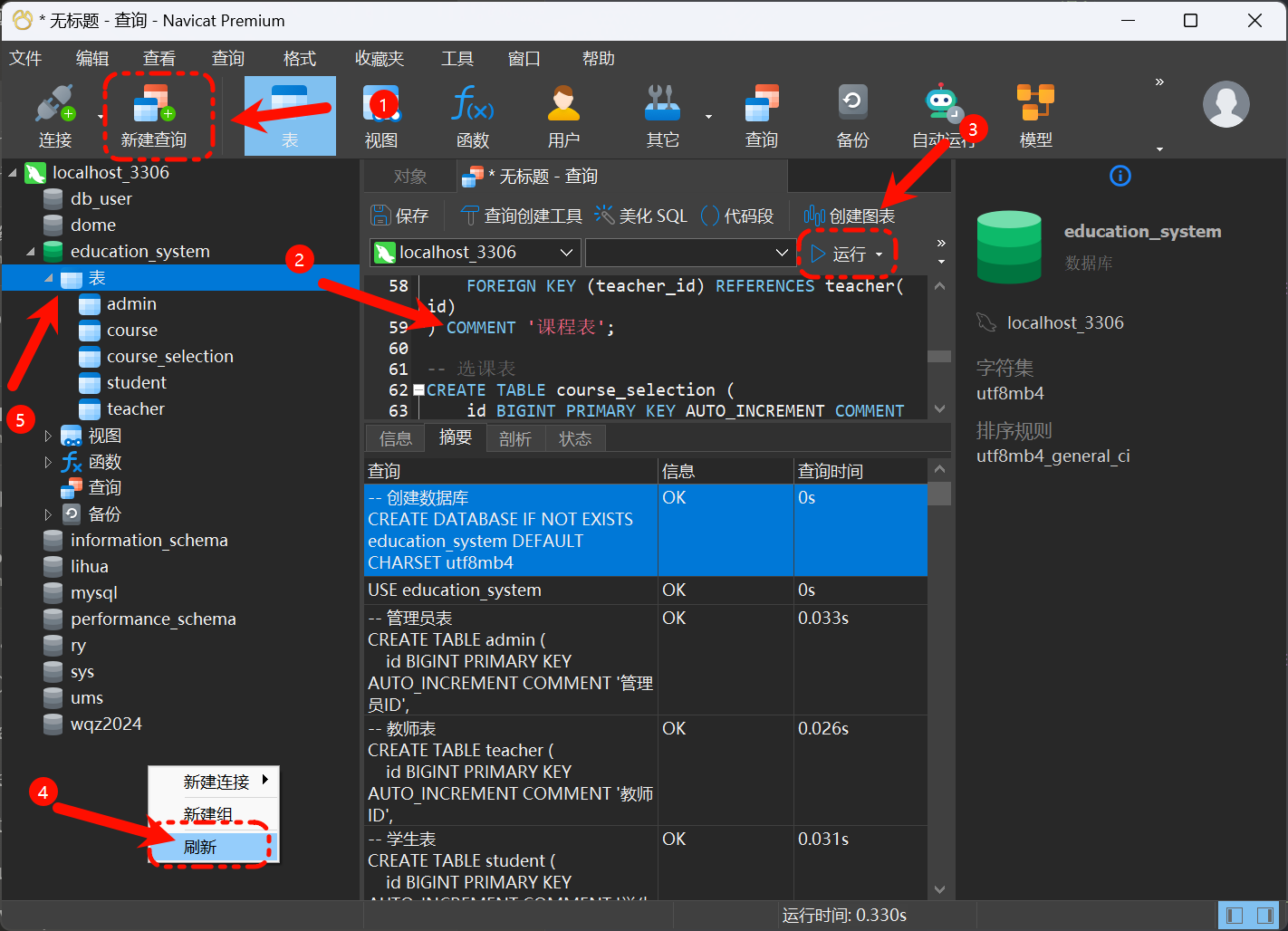Expand the 函数 functions node
This screenshot has height=931, width=1288.
(x=49, y=463)
